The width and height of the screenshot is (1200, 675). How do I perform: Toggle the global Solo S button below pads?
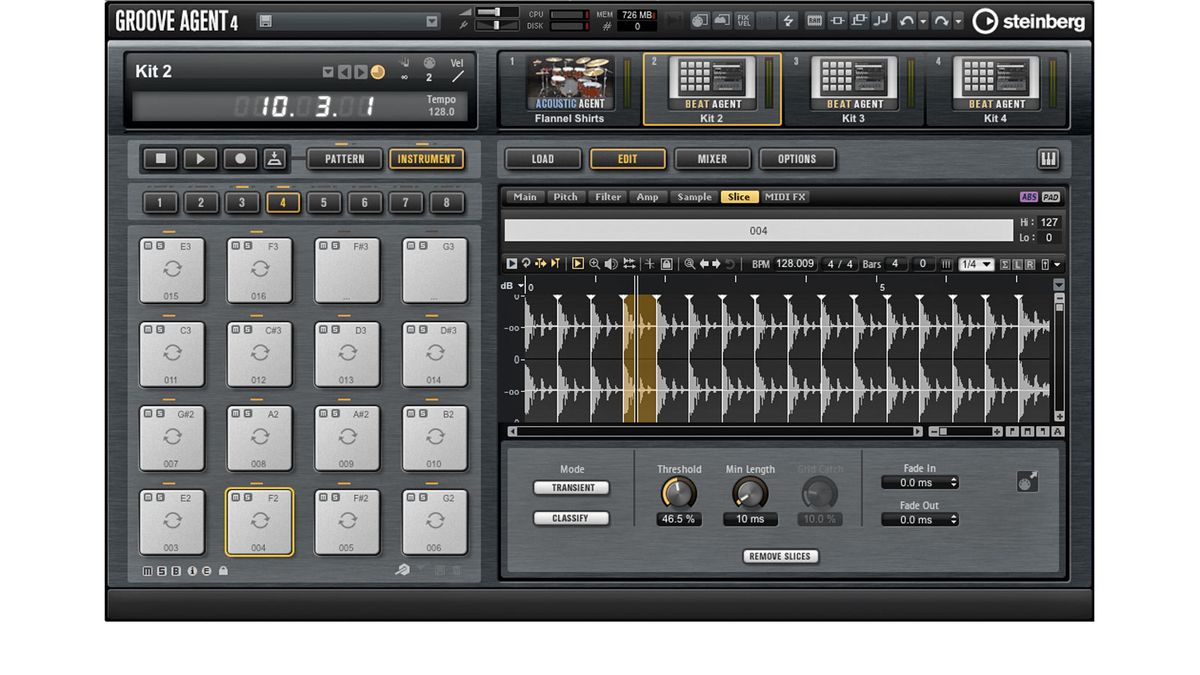point(162,571)
